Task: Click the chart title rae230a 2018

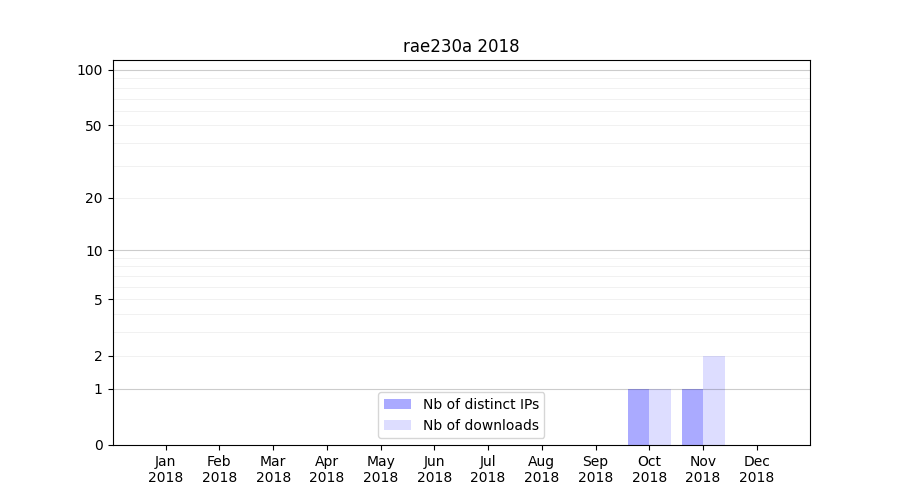Action: click(461, 46)
